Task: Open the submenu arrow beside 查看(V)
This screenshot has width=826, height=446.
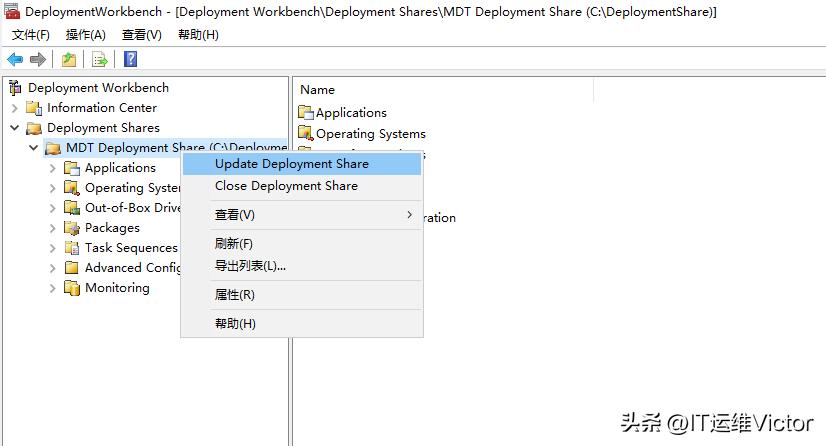Action: click(409, 214)
